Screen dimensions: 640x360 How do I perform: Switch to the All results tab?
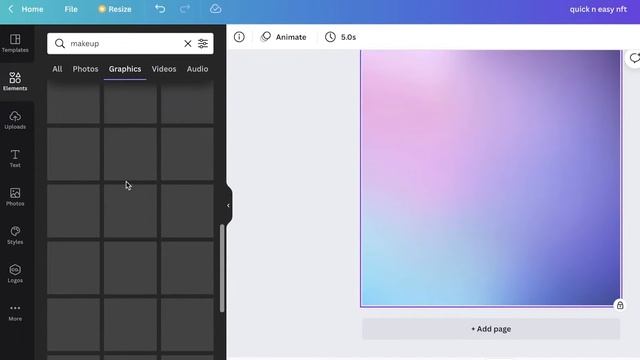tap(57, 69)
